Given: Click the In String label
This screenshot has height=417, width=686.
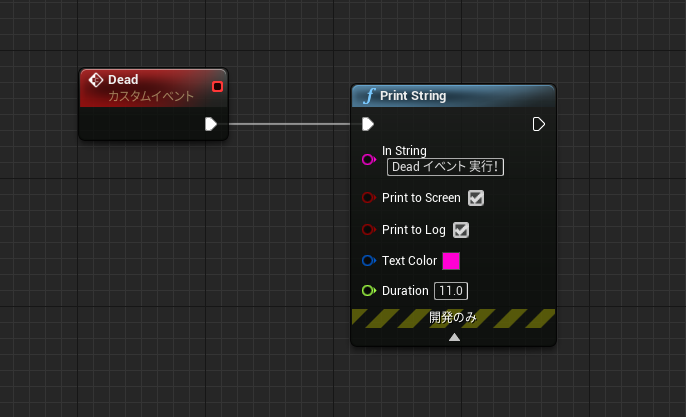Looking at the screenshot, I should [x=404, y=151].
